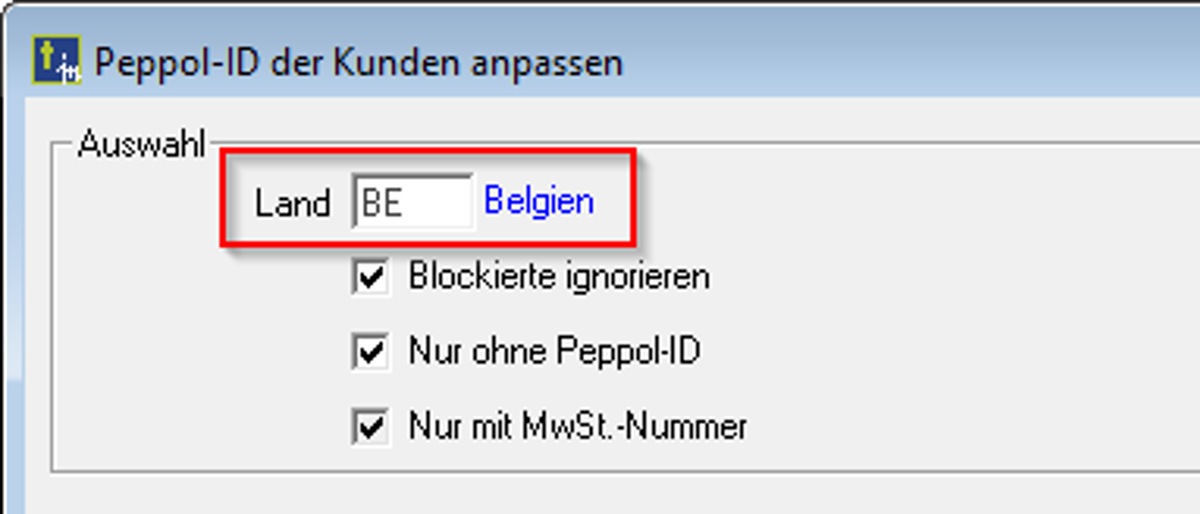Screen dimensions: 1200x514
Task: Click the dialog background below the Auswahl group
Action: (x=600, y=493)
